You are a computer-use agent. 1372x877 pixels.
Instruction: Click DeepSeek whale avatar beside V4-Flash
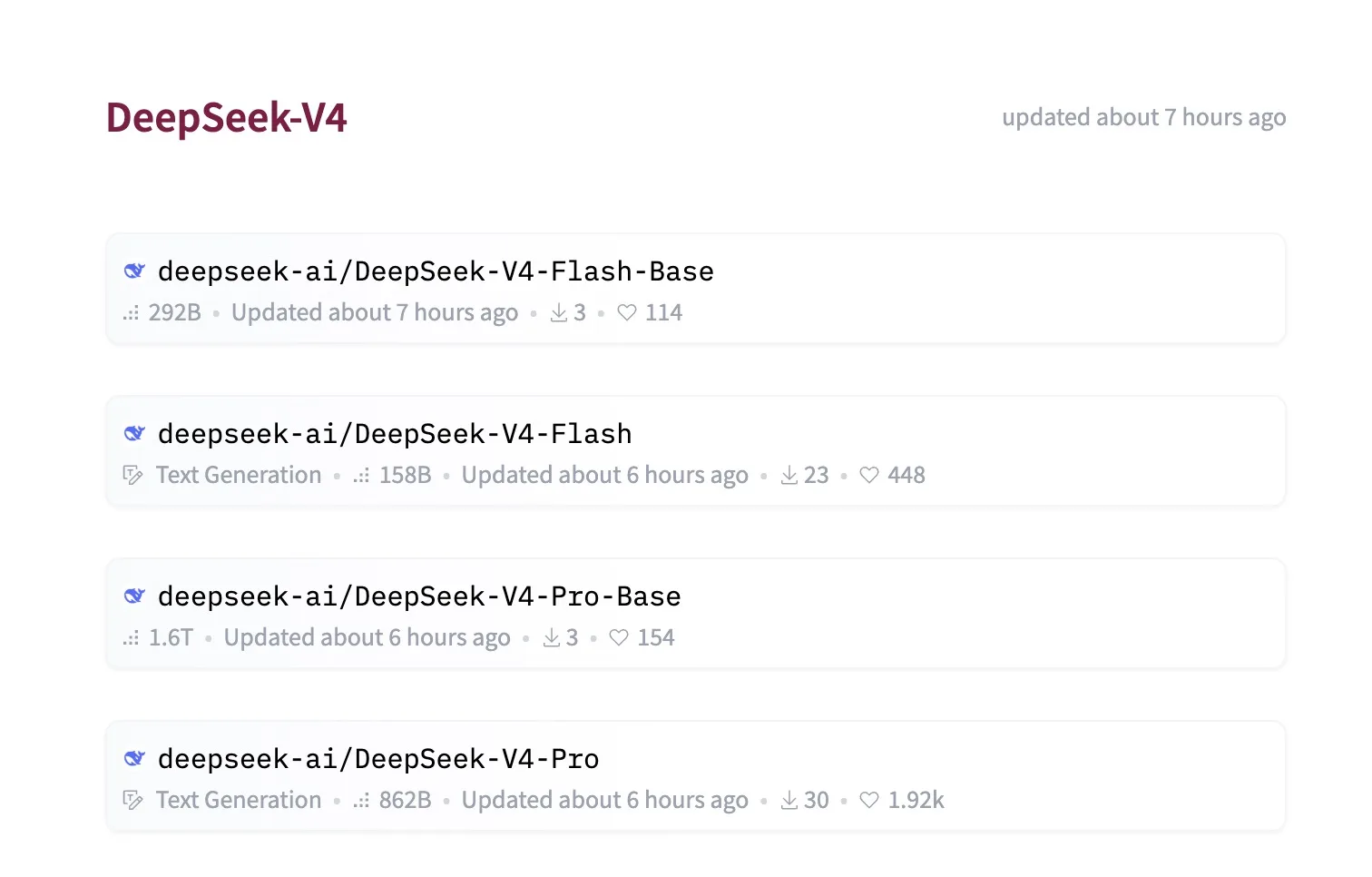point(134,433)
